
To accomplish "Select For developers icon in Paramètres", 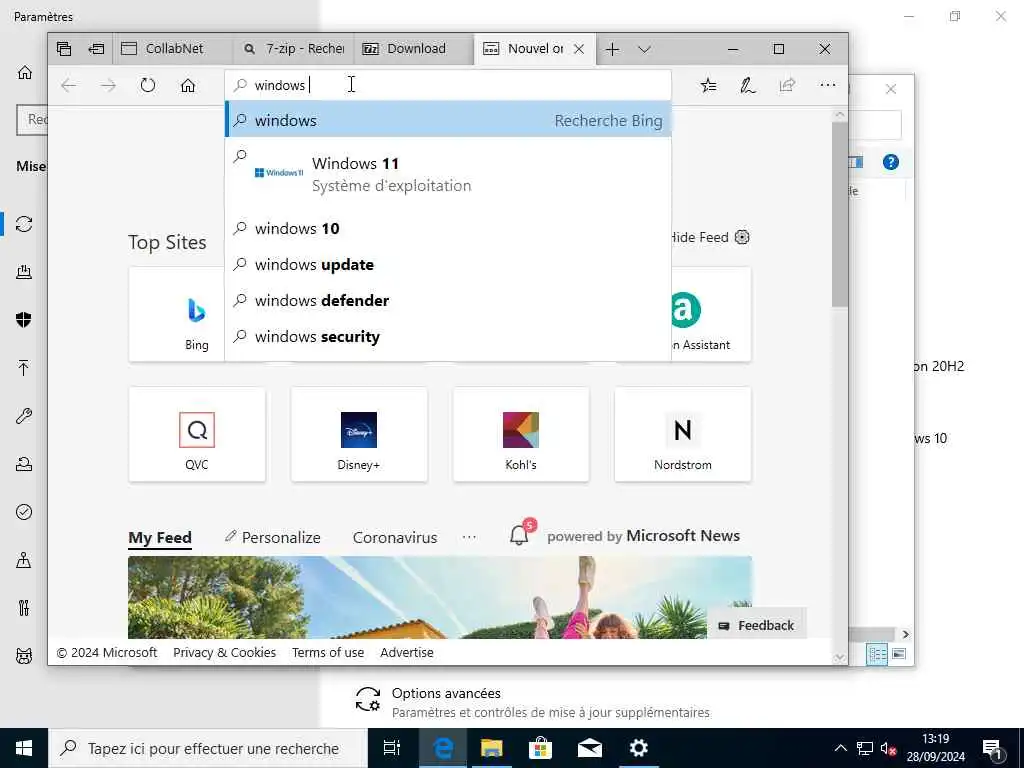I will click(24, 608).
